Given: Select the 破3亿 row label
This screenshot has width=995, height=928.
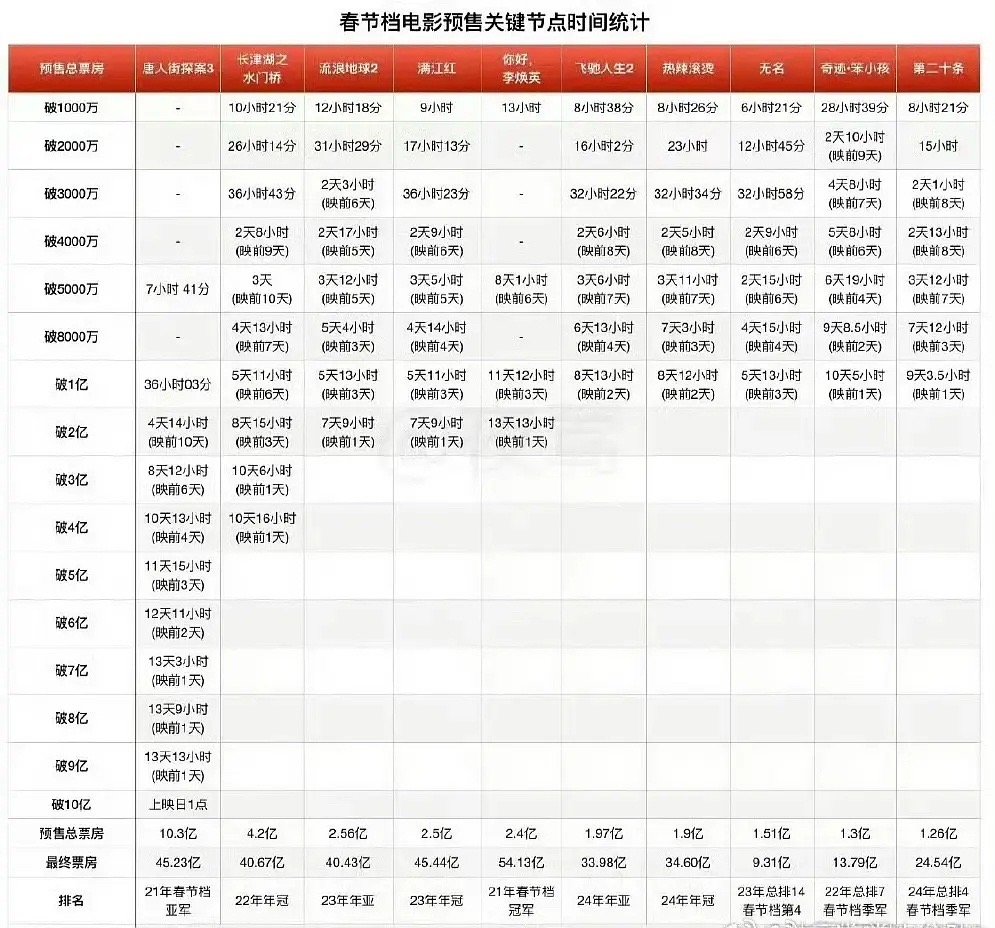Looking at the screenshot, I should 71,480.
